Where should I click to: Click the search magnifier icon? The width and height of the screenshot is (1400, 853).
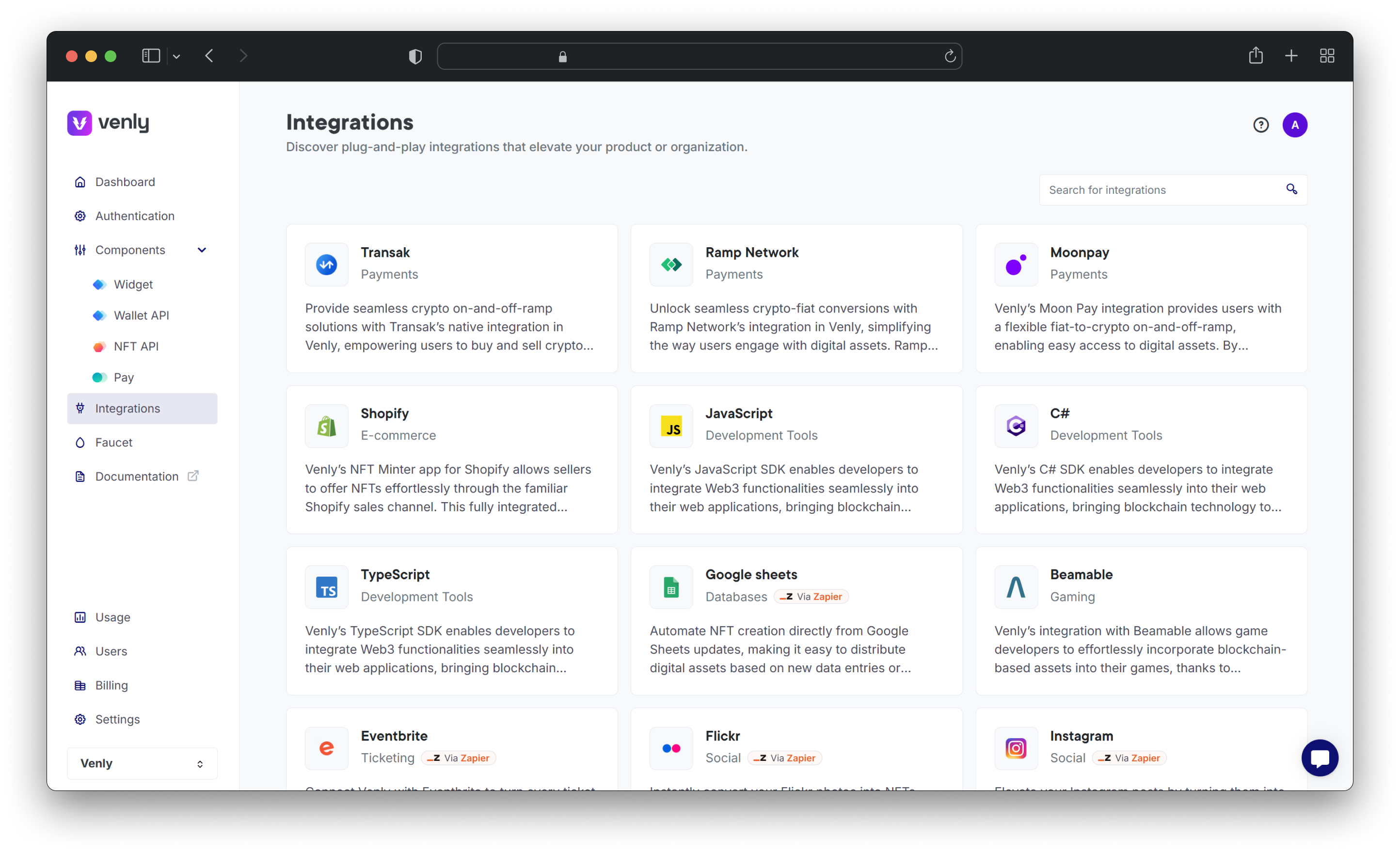(1291, 189)
